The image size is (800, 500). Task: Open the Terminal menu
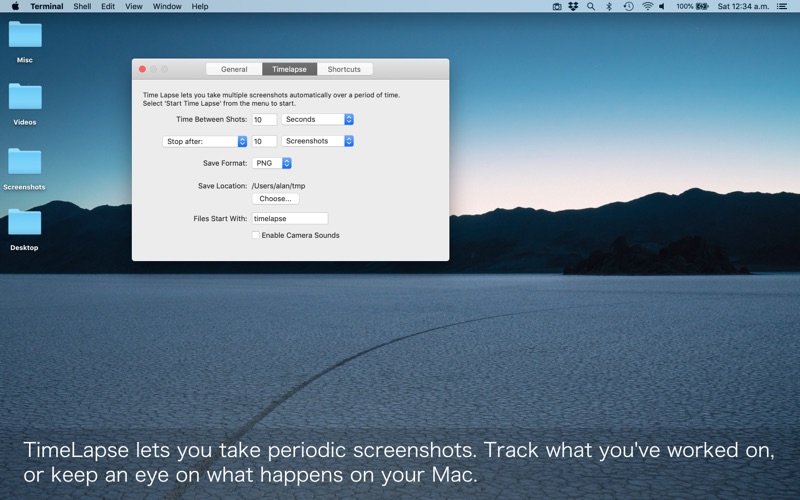[47, 6]
